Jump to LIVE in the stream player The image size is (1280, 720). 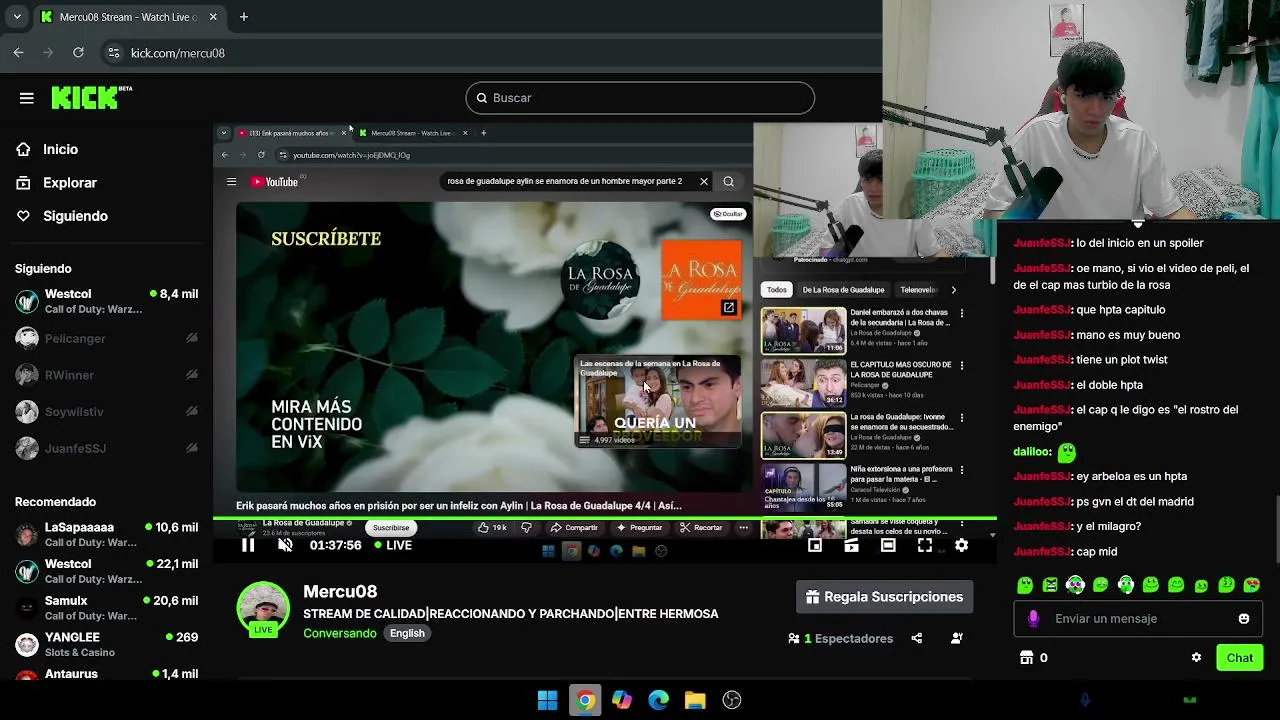click(393, 545)
